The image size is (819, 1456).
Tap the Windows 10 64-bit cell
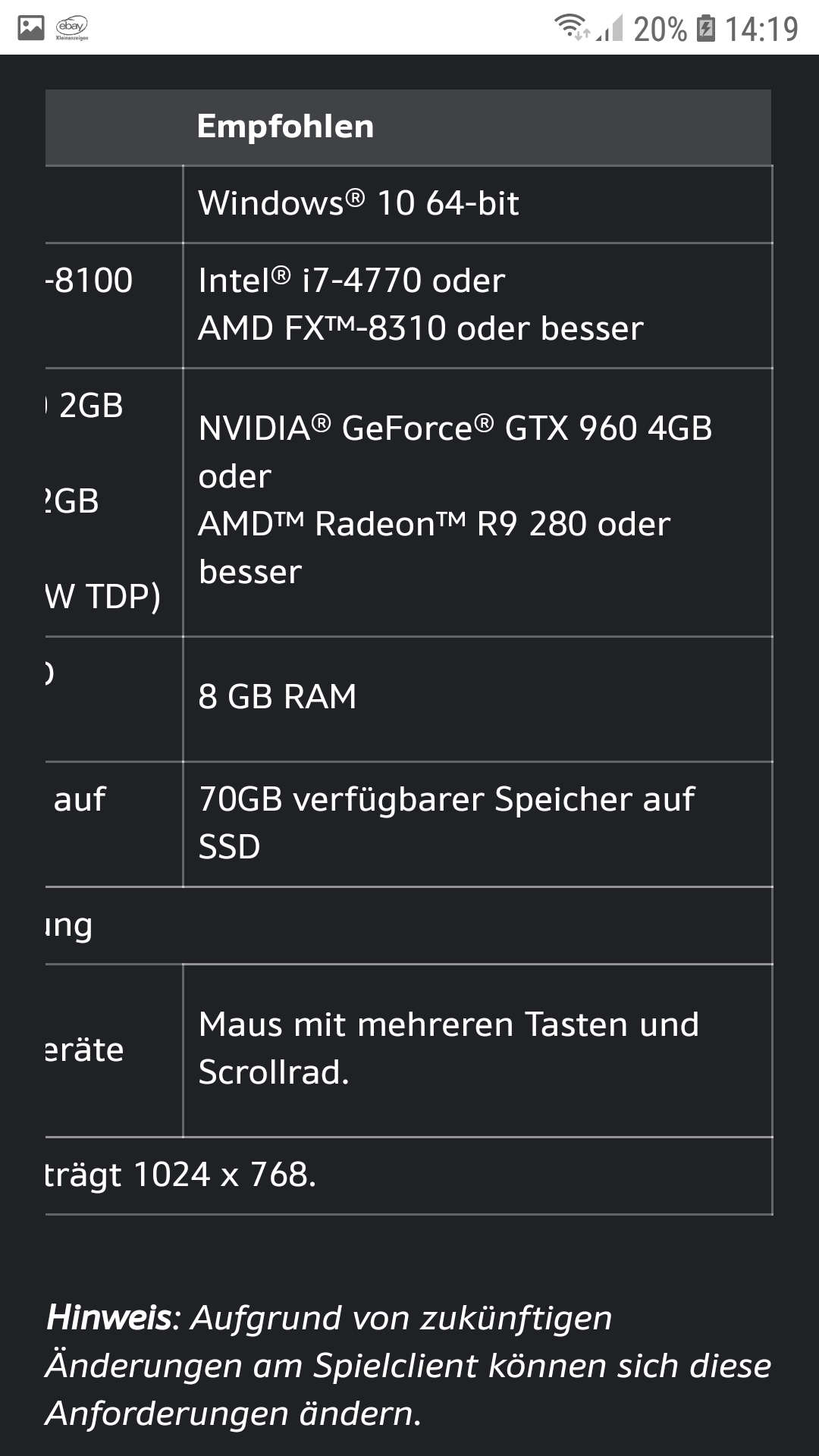pyautogui.click(x=478, y=204)
